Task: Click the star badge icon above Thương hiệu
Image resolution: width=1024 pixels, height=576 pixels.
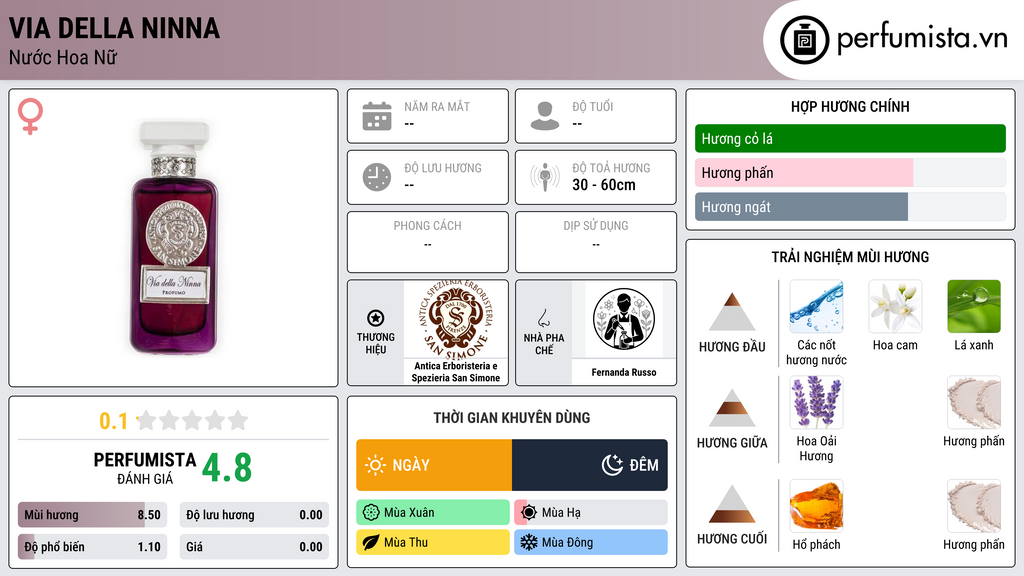Action: 376,318
